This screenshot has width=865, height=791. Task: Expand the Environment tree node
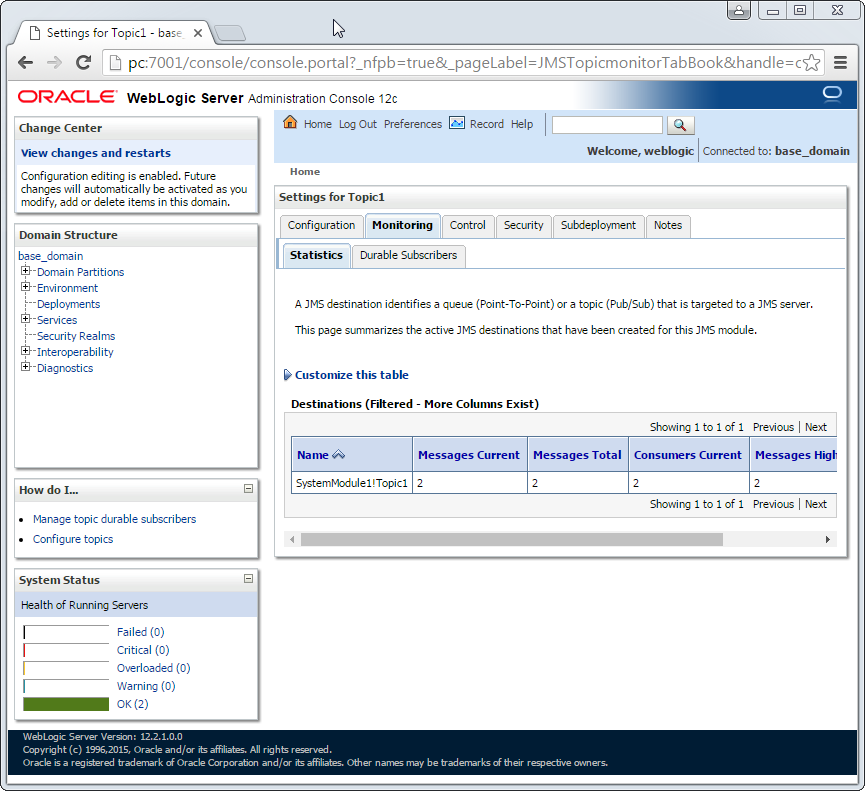[x=25, y=287]
